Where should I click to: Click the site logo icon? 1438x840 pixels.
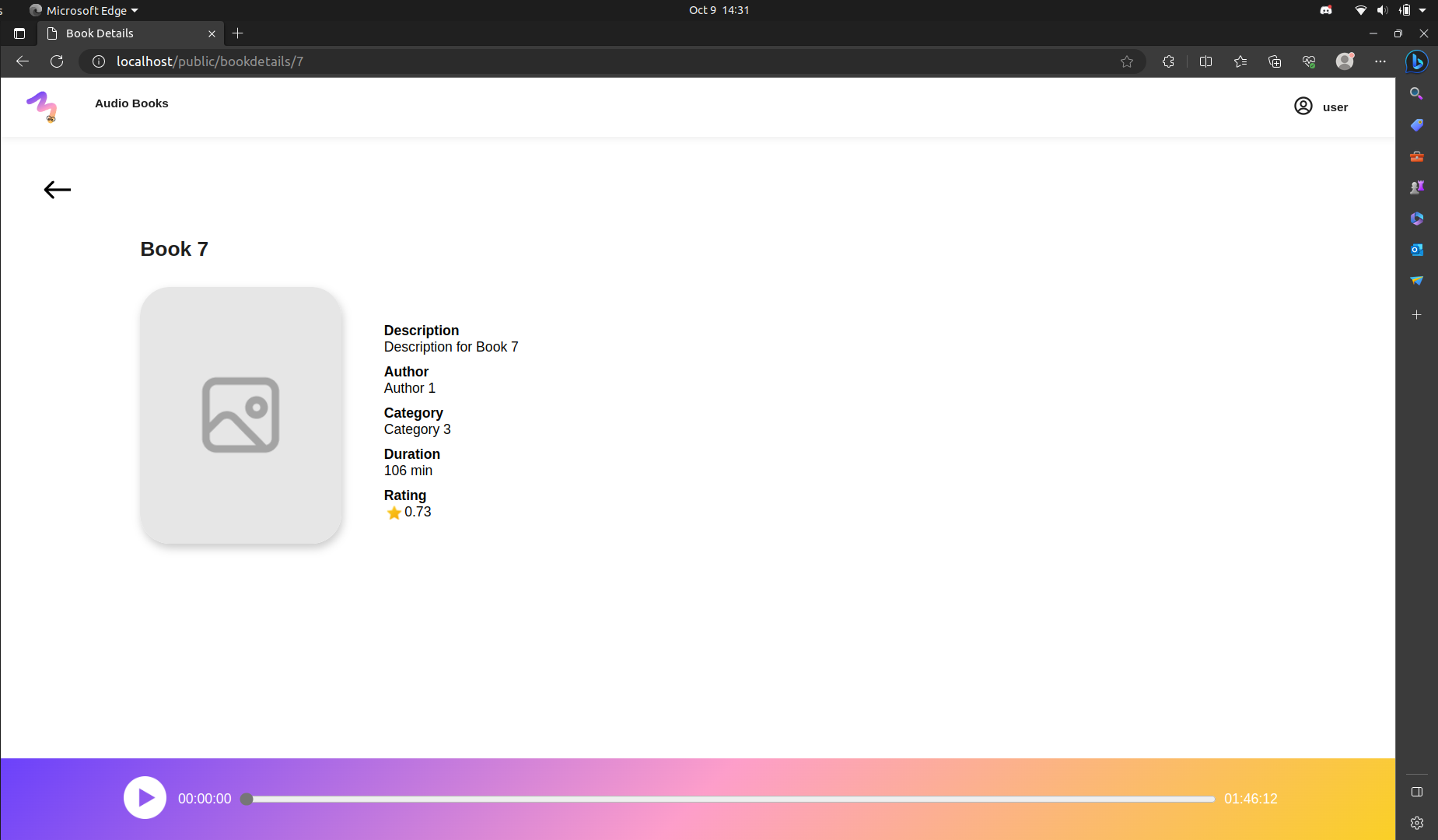[42, 107]
